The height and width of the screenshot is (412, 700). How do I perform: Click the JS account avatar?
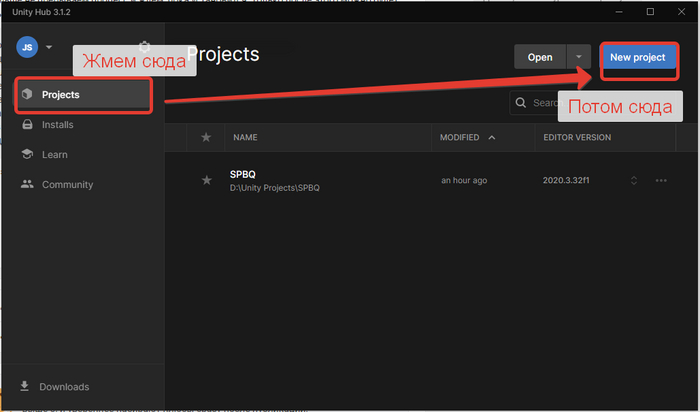pos(27,47)
